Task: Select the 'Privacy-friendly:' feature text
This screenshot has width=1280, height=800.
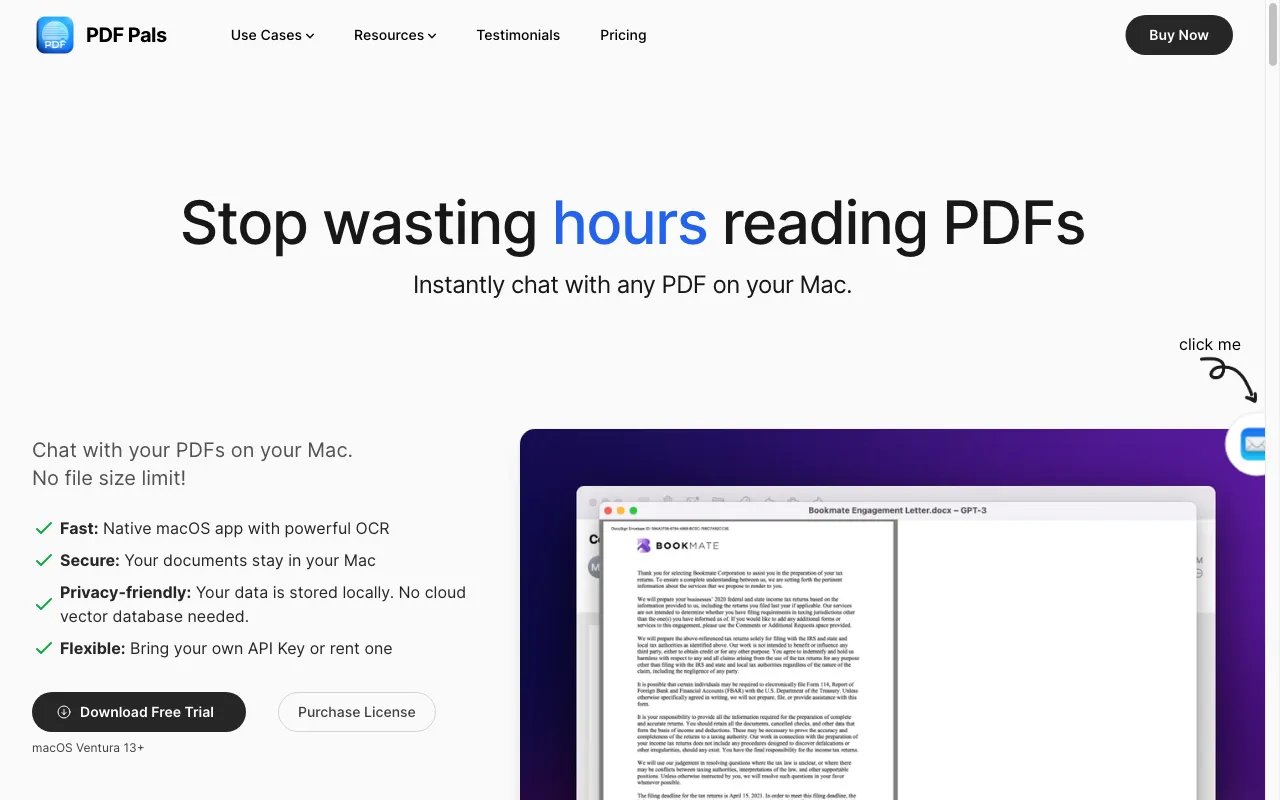Action: 263,604
